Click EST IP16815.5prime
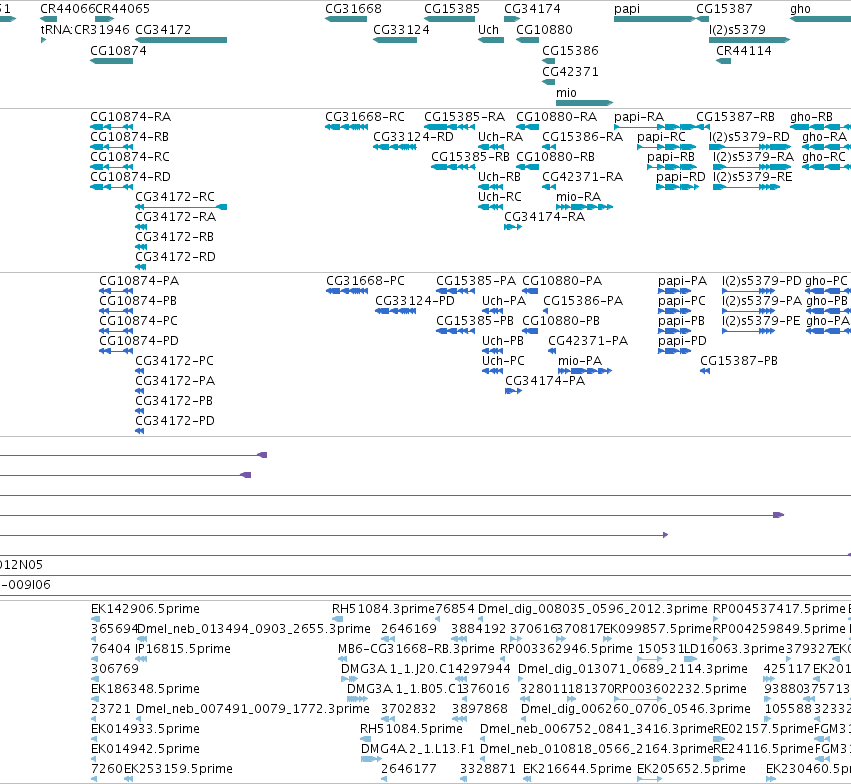 pos(183,649)
